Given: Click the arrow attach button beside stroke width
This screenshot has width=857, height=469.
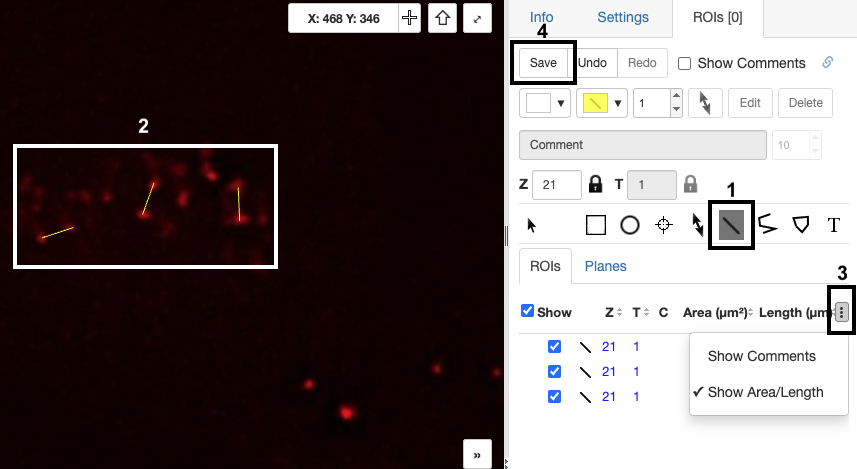Looking at the screenshot, I should click(705, 103).
